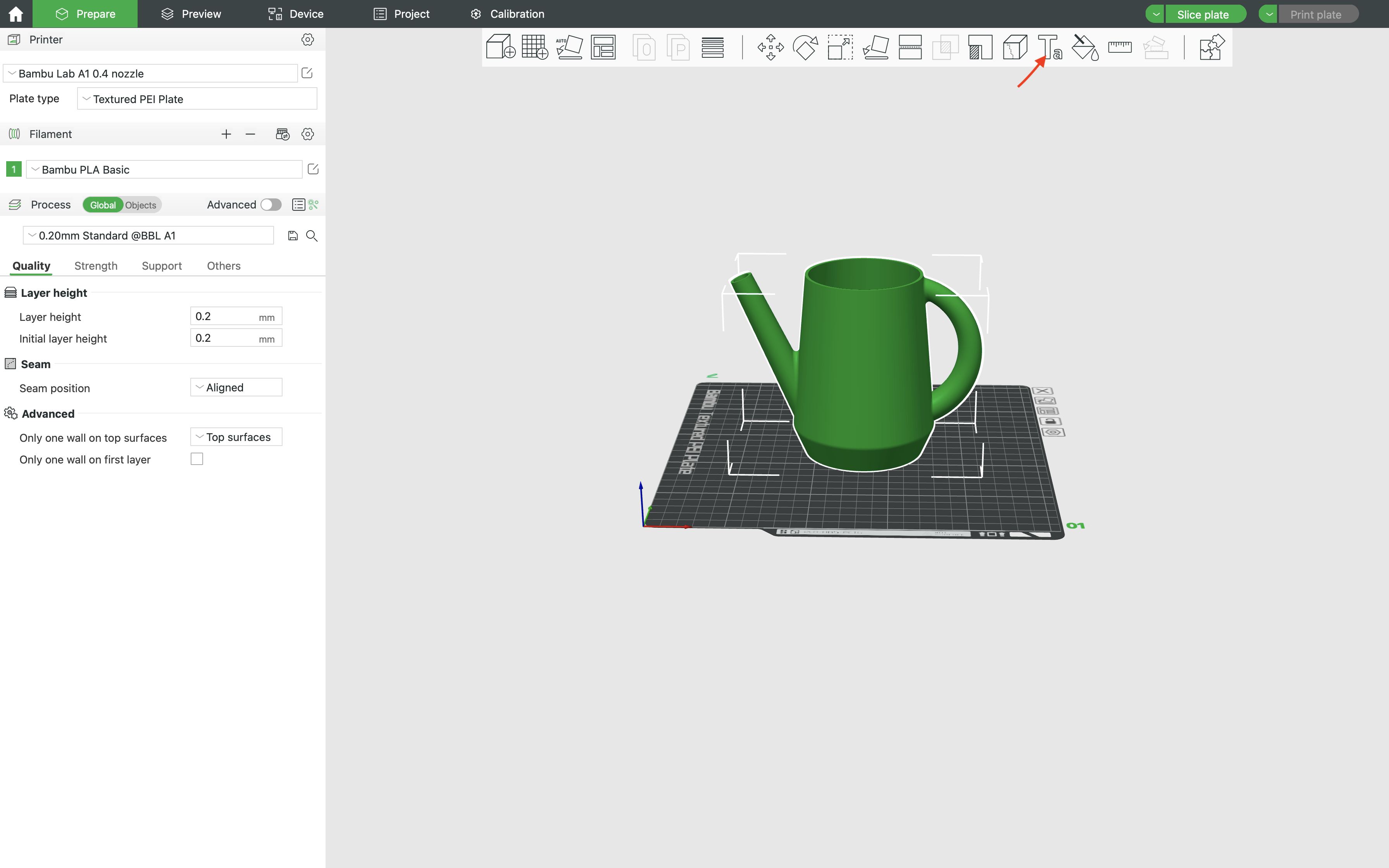Click the Add plate grid icon
Image resolution: width=1389 pixels, height=868 pixels.
tap(534, 46)
